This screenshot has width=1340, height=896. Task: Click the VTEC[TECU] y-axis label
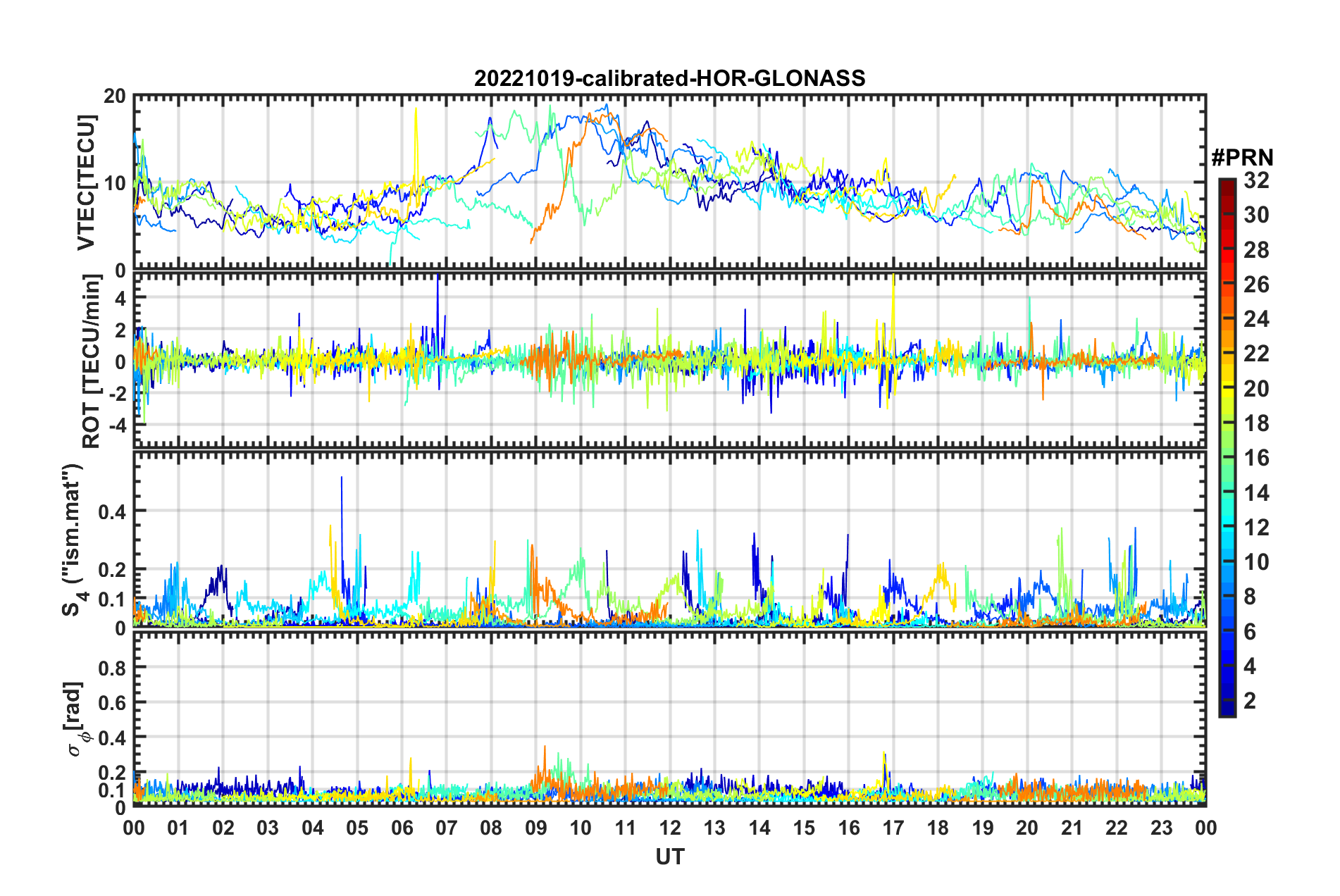point(86,182)
